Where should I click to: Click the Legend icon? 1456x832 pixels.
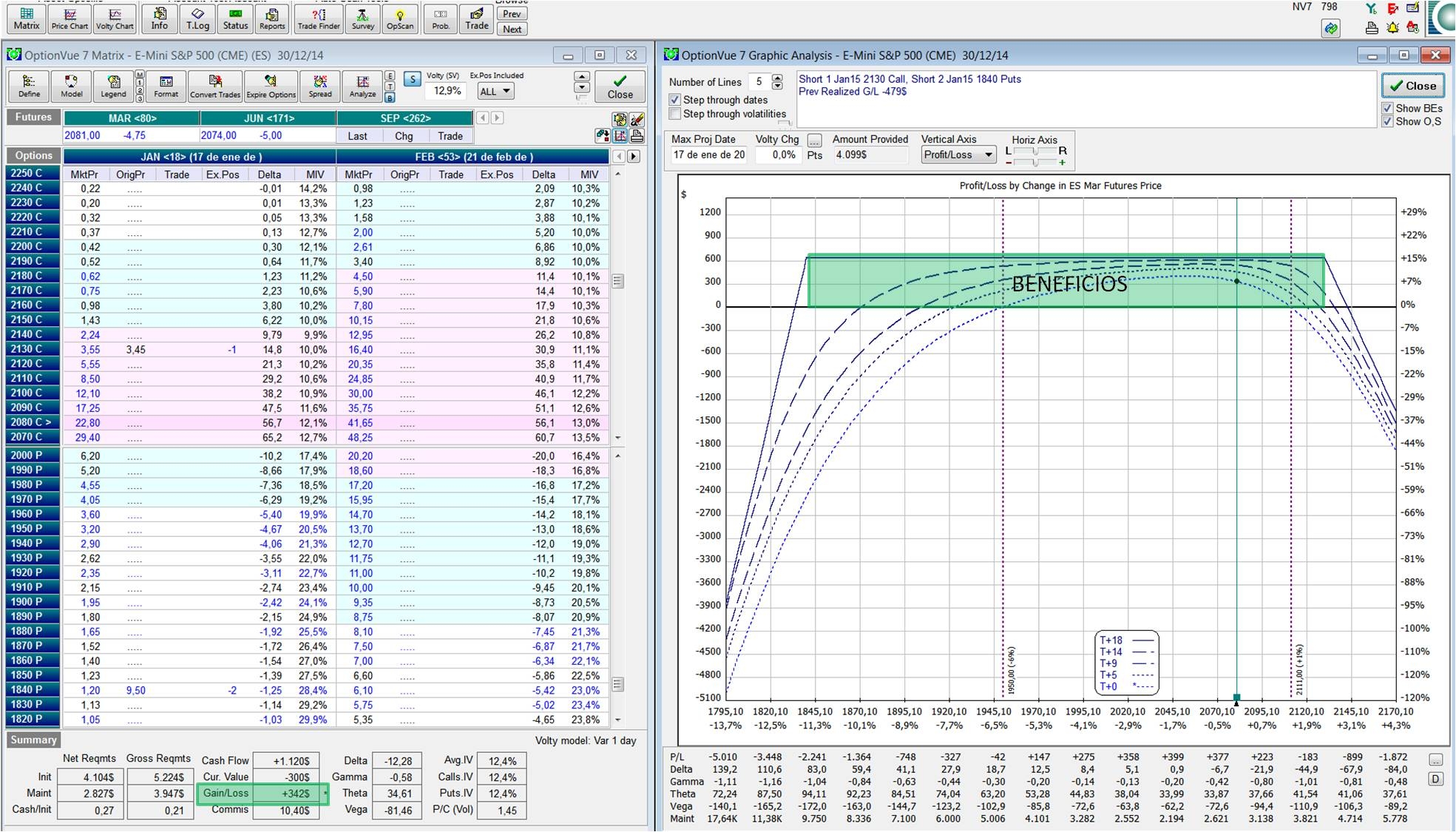point(113,86)
